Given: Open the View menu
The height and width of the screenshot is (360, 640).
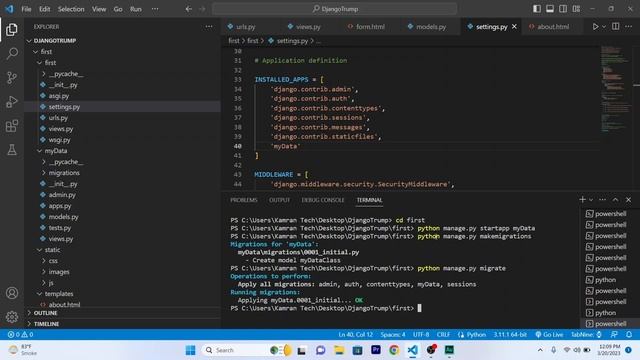Looking at the screenshot, I should (x=99, y=9).
